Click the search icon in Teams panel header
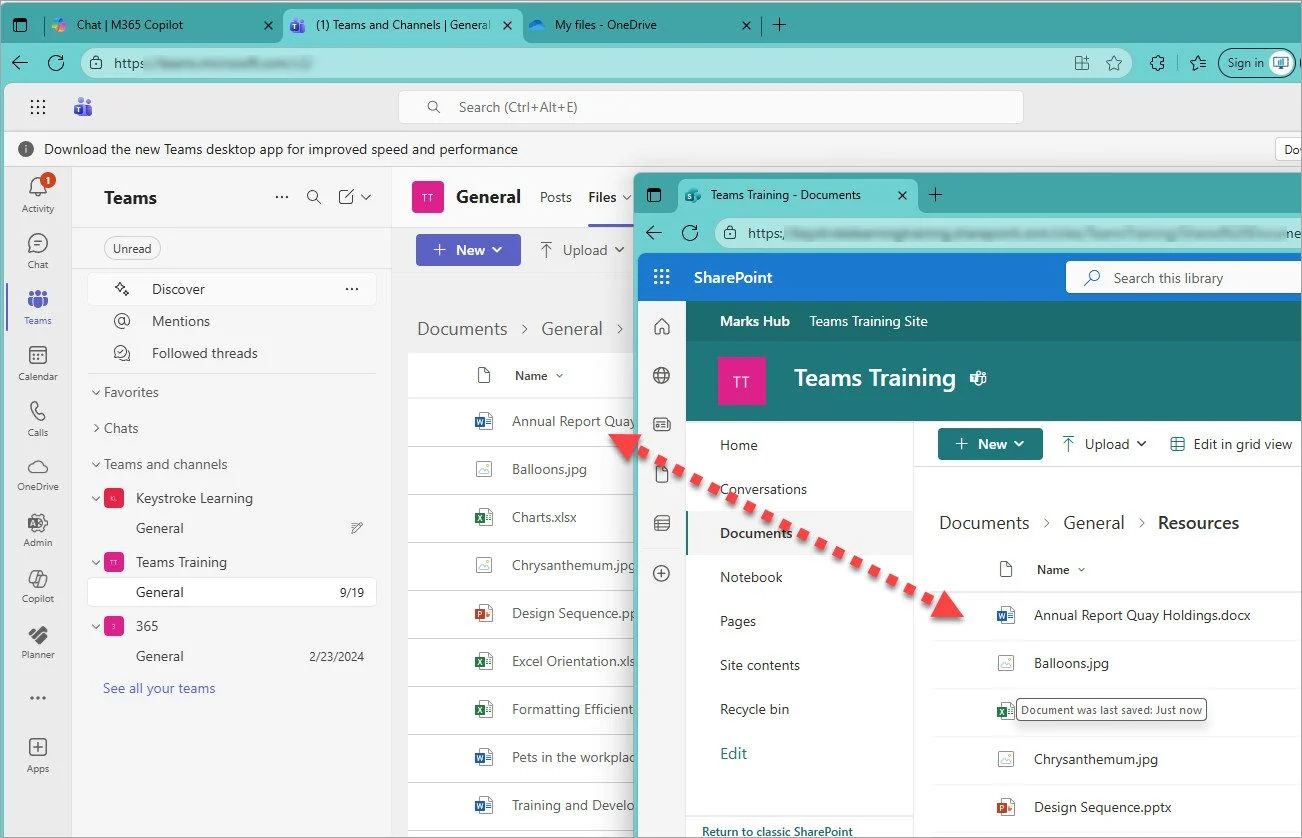The height and width of the screenshot is (838, 1302). coord(314,197)
